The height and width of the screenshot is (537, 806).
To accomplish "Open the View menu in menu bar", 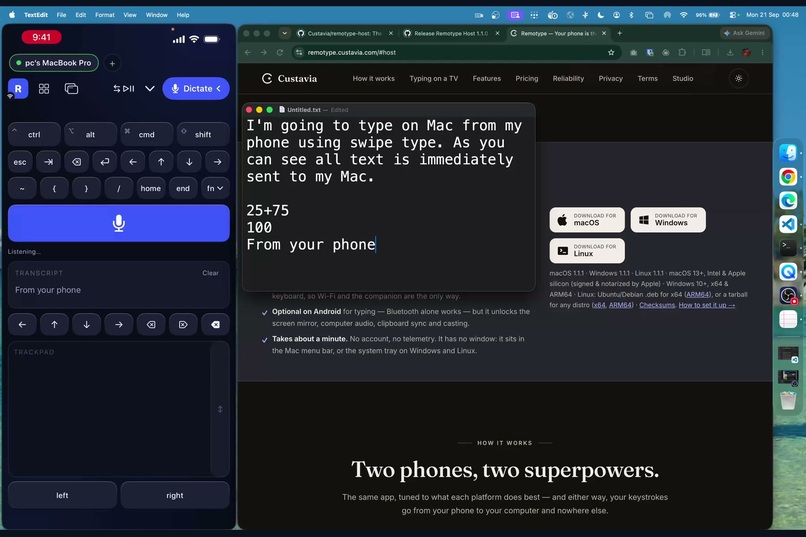I will click(x=130, y=15).
